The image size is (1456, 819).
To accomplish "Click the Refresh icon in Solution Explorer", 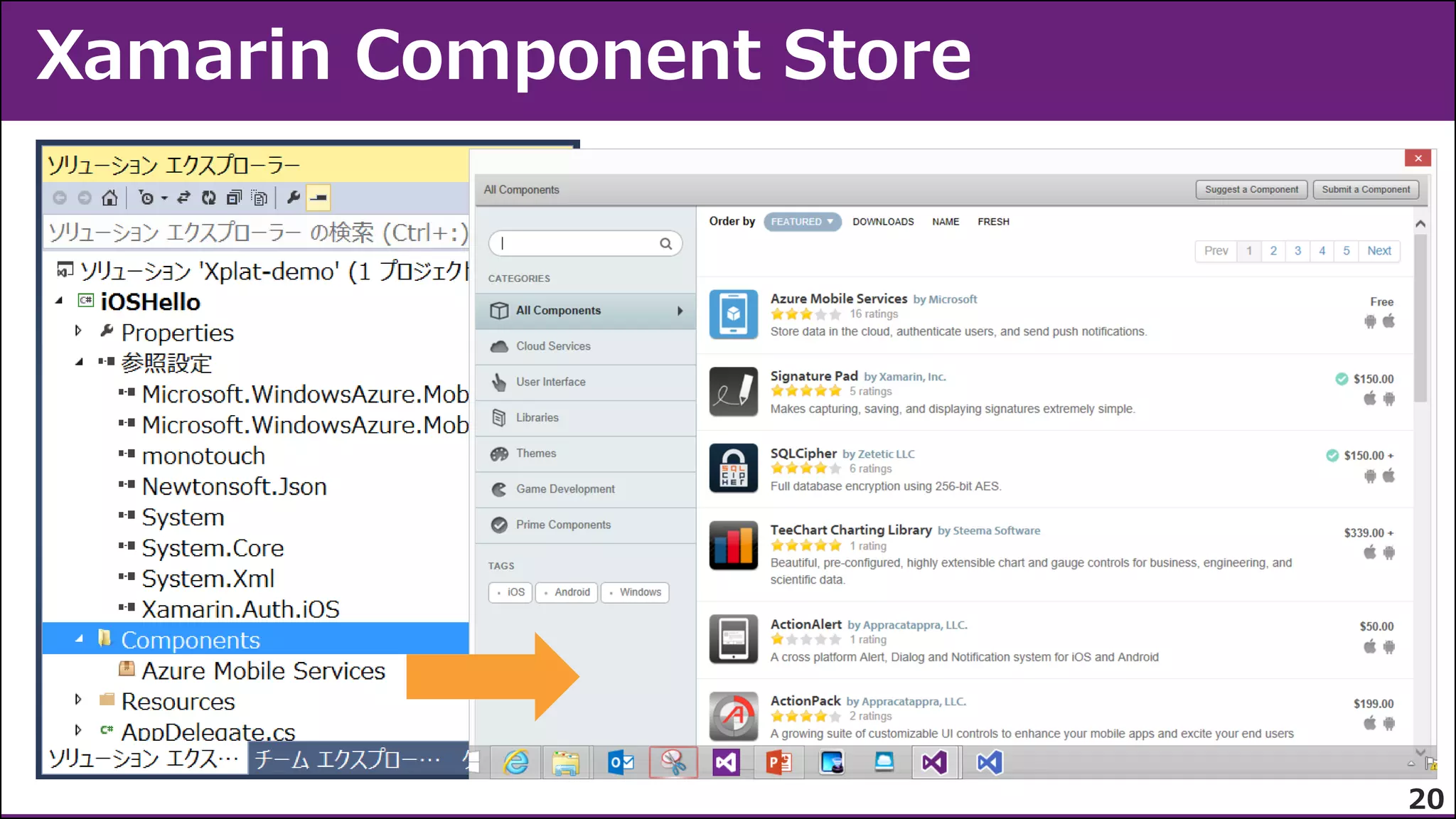I will 208,198.
